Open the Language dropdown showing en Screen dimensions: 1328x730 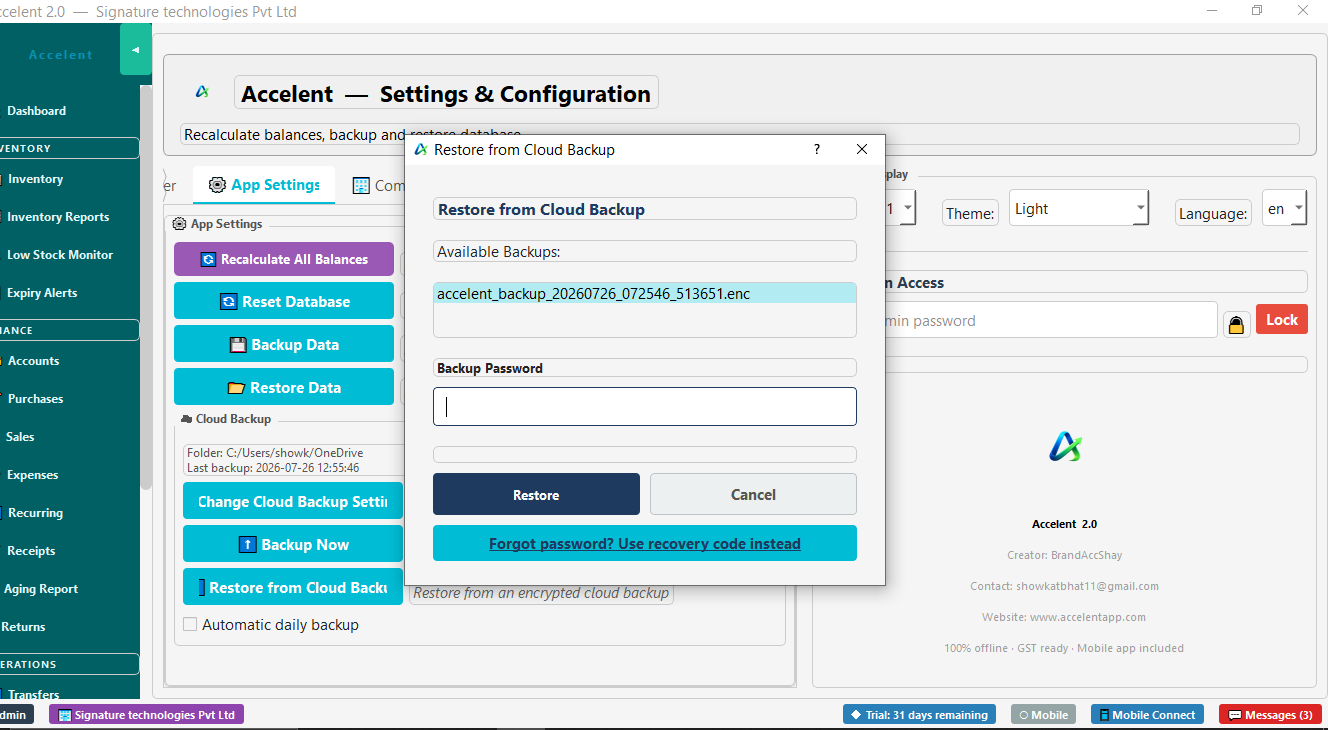click(1284, 208)
